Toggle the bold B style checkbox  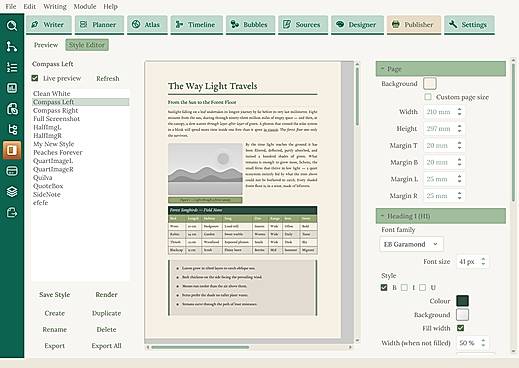(384, 287)
